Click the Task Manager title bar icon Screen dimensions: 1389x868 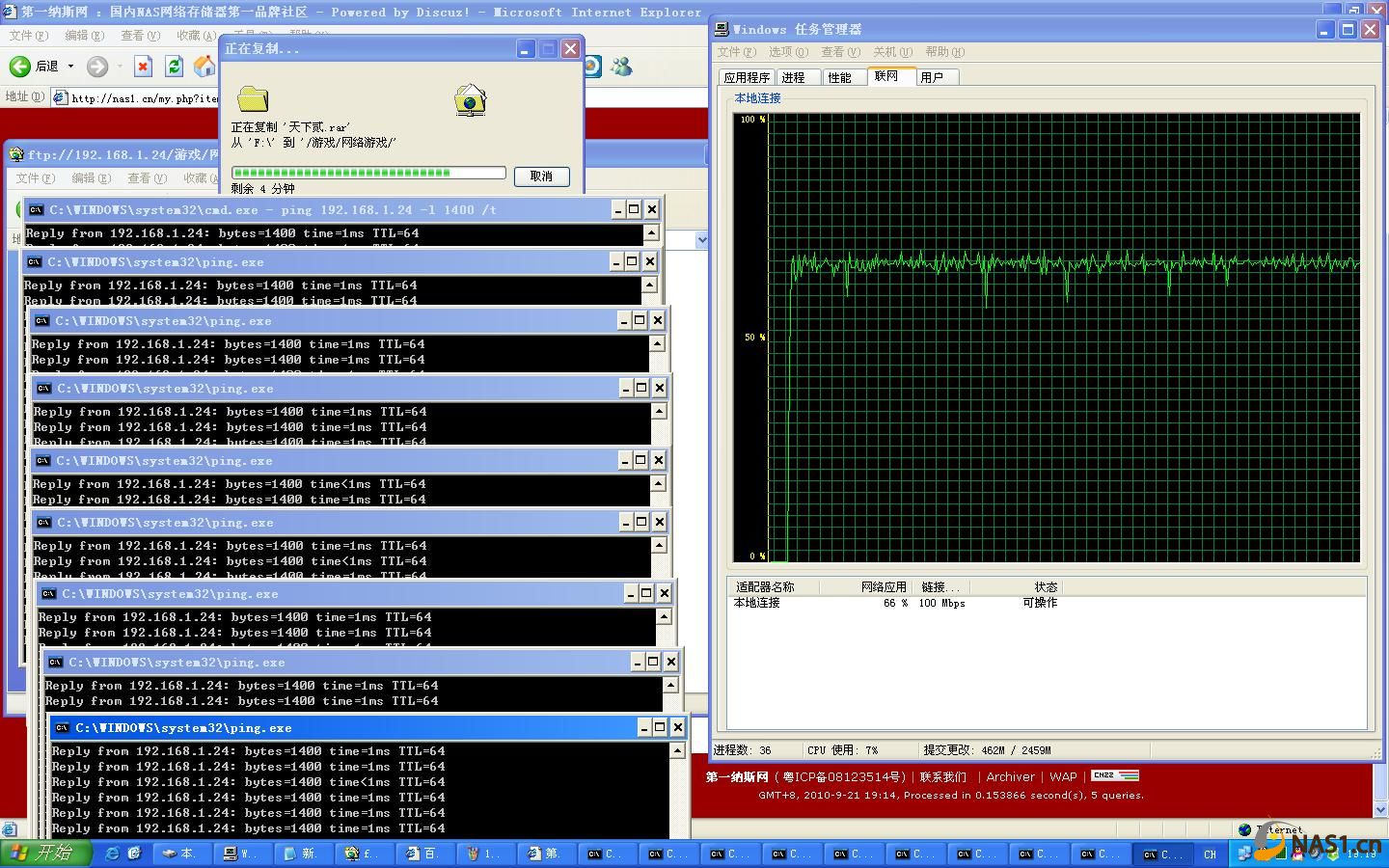[722, 30]
